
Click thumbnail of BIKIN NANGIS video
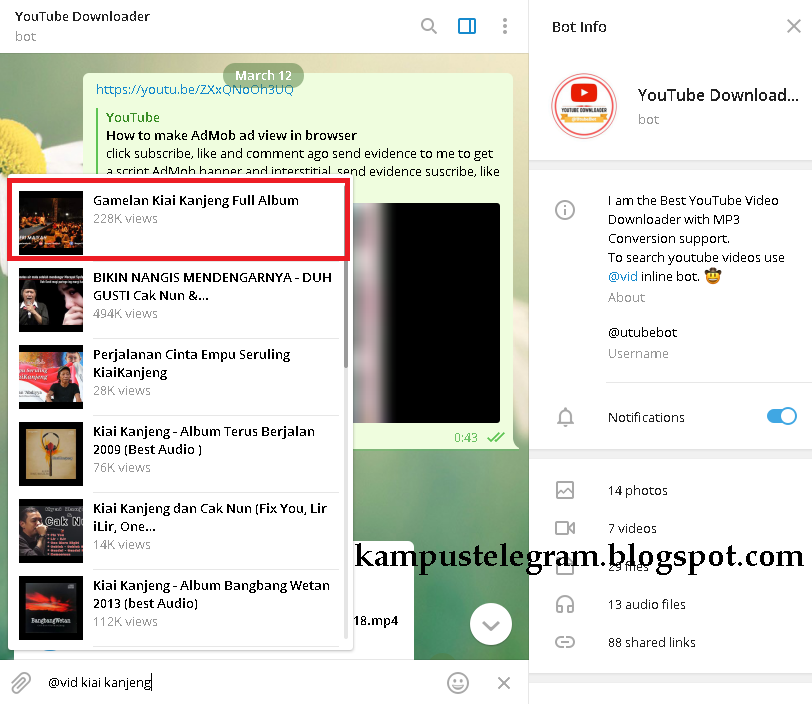(51, 300)
